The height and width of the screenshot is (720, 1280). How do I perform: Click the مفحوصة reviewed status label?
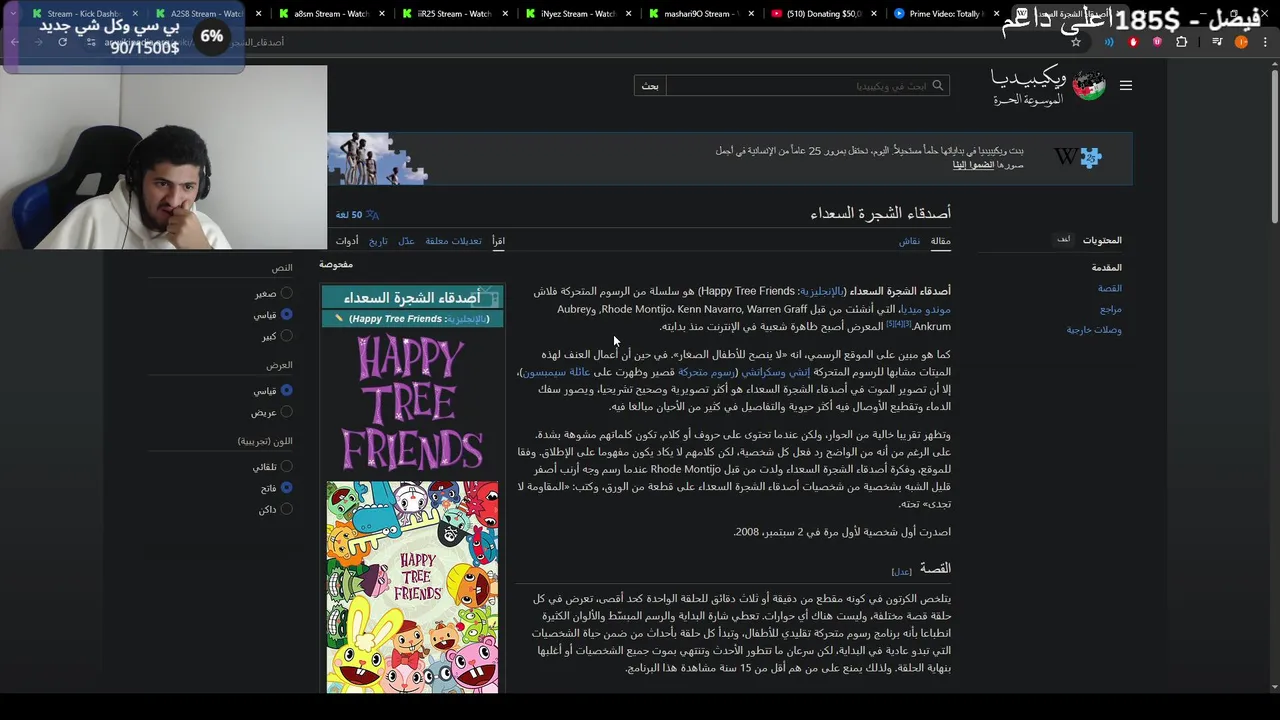pyautogui.click(x=336, y=264)
